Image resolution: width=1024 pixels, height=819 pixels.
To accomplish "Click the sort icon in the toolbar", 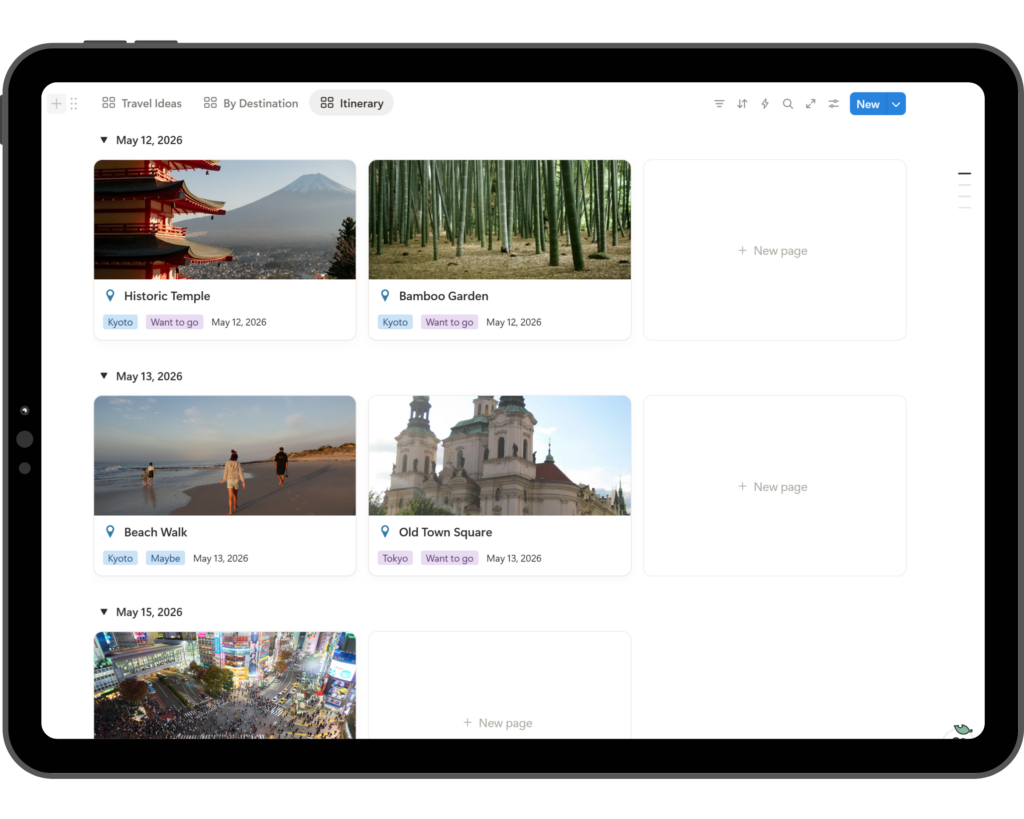I will tap(742, 103).
